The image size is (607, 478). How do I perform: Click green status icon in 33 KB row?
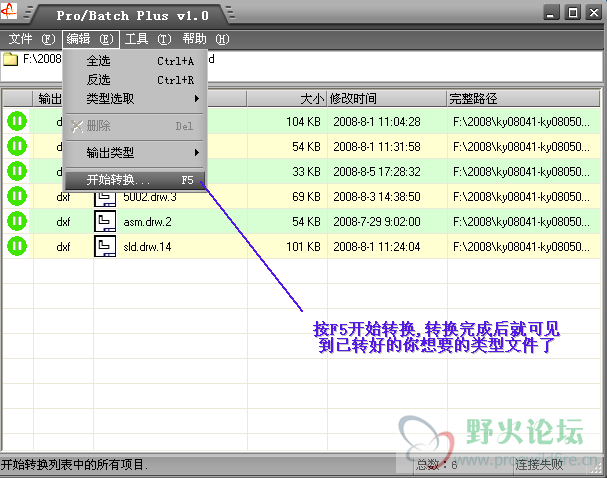point(17,171)
